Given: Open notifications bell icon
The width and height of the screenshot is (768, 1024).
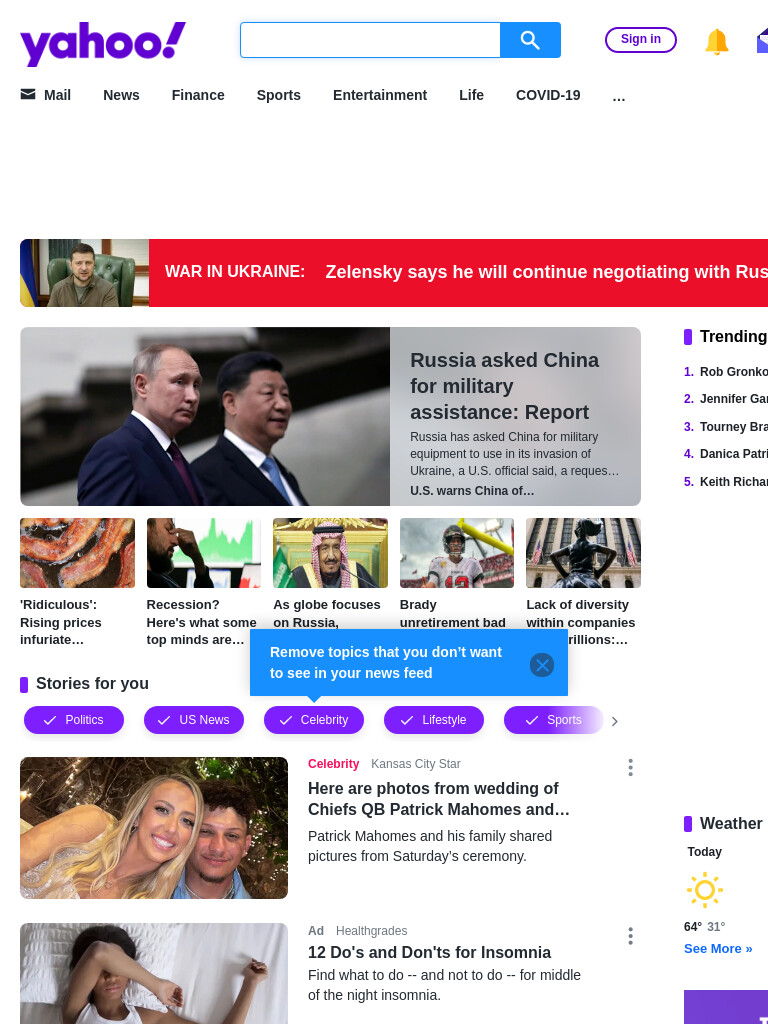Looking at the screenshot, I should click(x=716, y=42).
